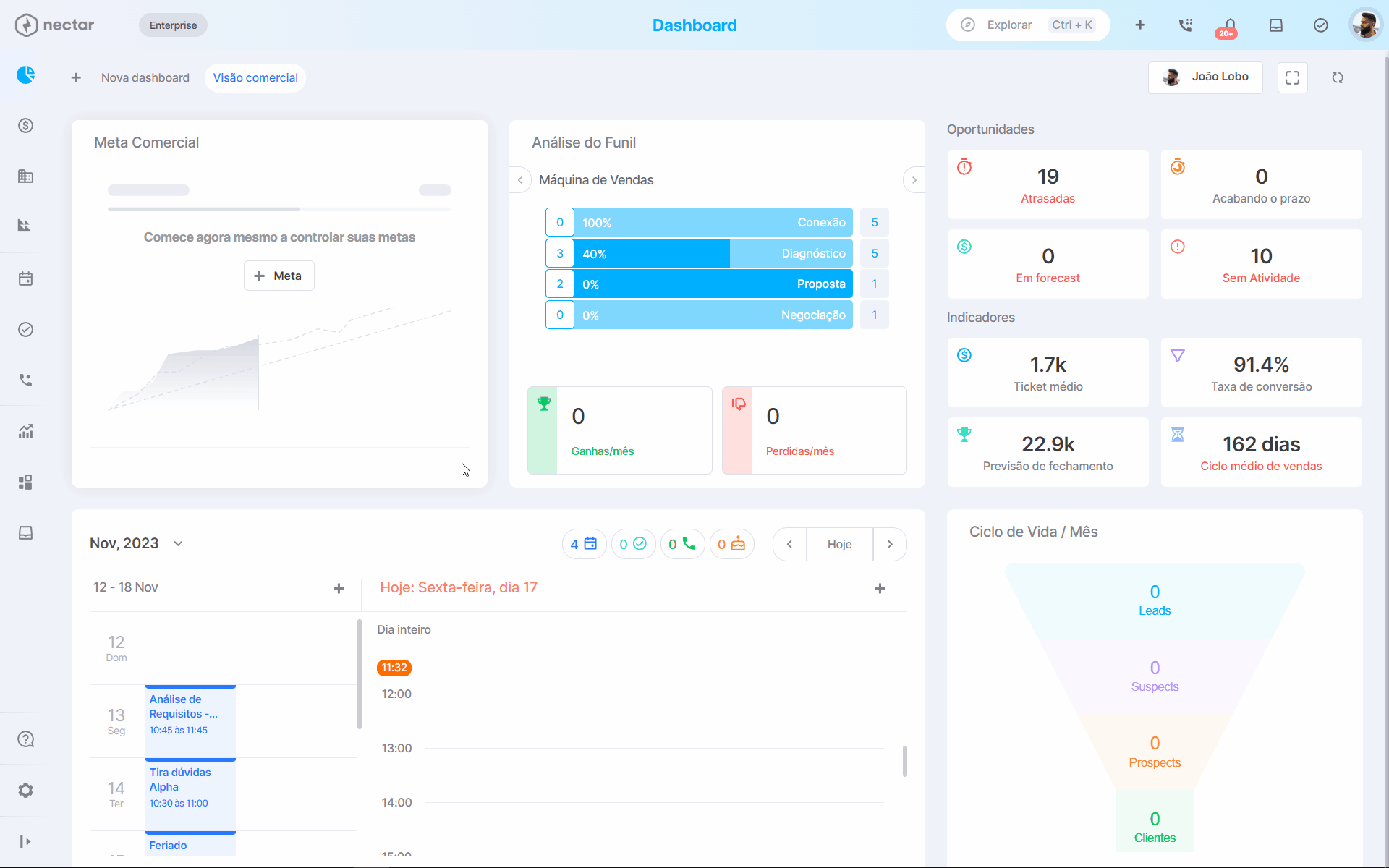Open the calendar sidebar icon
Screen dimensions: 1389x868
pyautogui.click(x=26, y=278)
